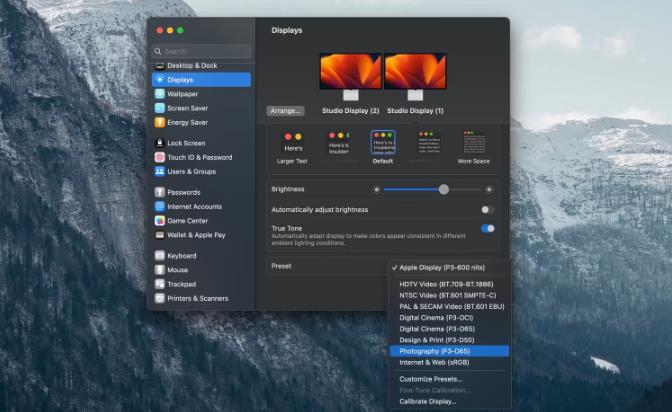Click the search magnifier icon
Viewport: 672px width, 412px height.
(x=158, y=51)
